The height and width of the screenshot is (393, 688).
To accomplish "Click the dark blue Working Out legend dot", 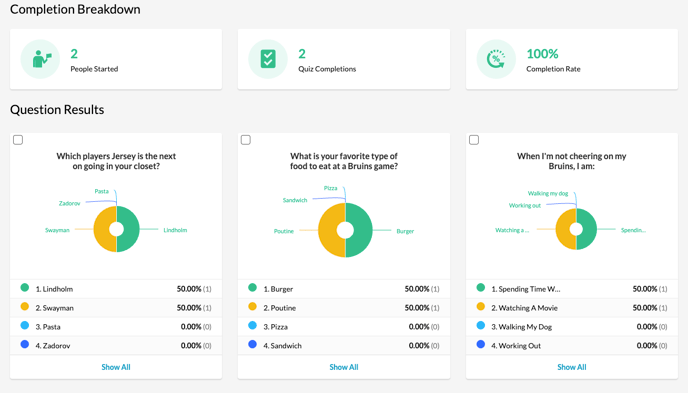I will pos(480,344).
